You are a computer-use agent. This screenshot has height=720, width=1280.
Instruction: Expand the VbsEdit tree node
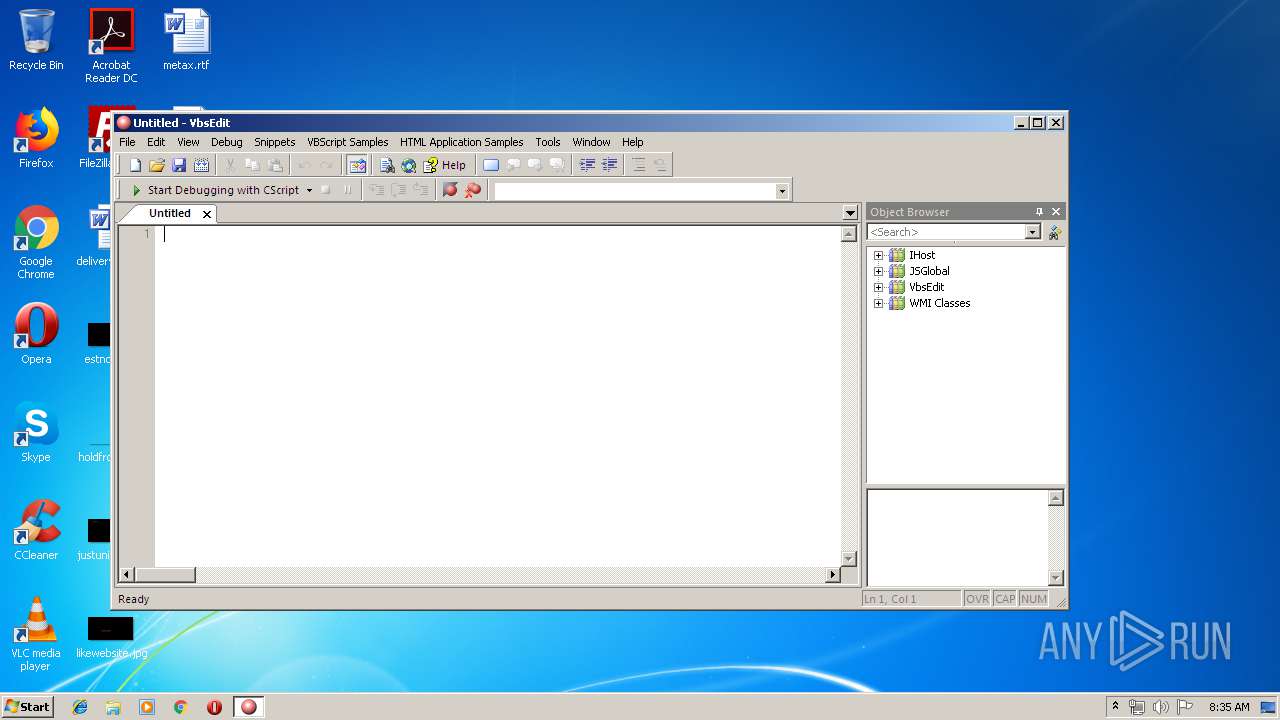[x=879, y=287]
